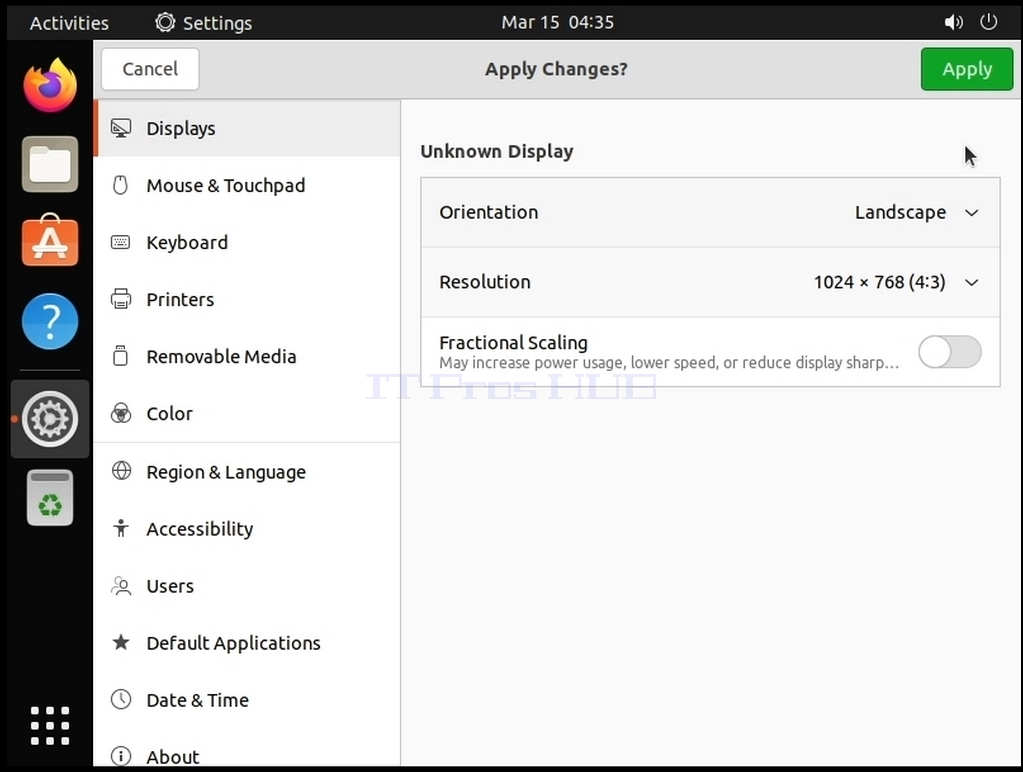Open the Resolution 1024 × 768 dropdown
1023x772 pixels.
point(710,282)
